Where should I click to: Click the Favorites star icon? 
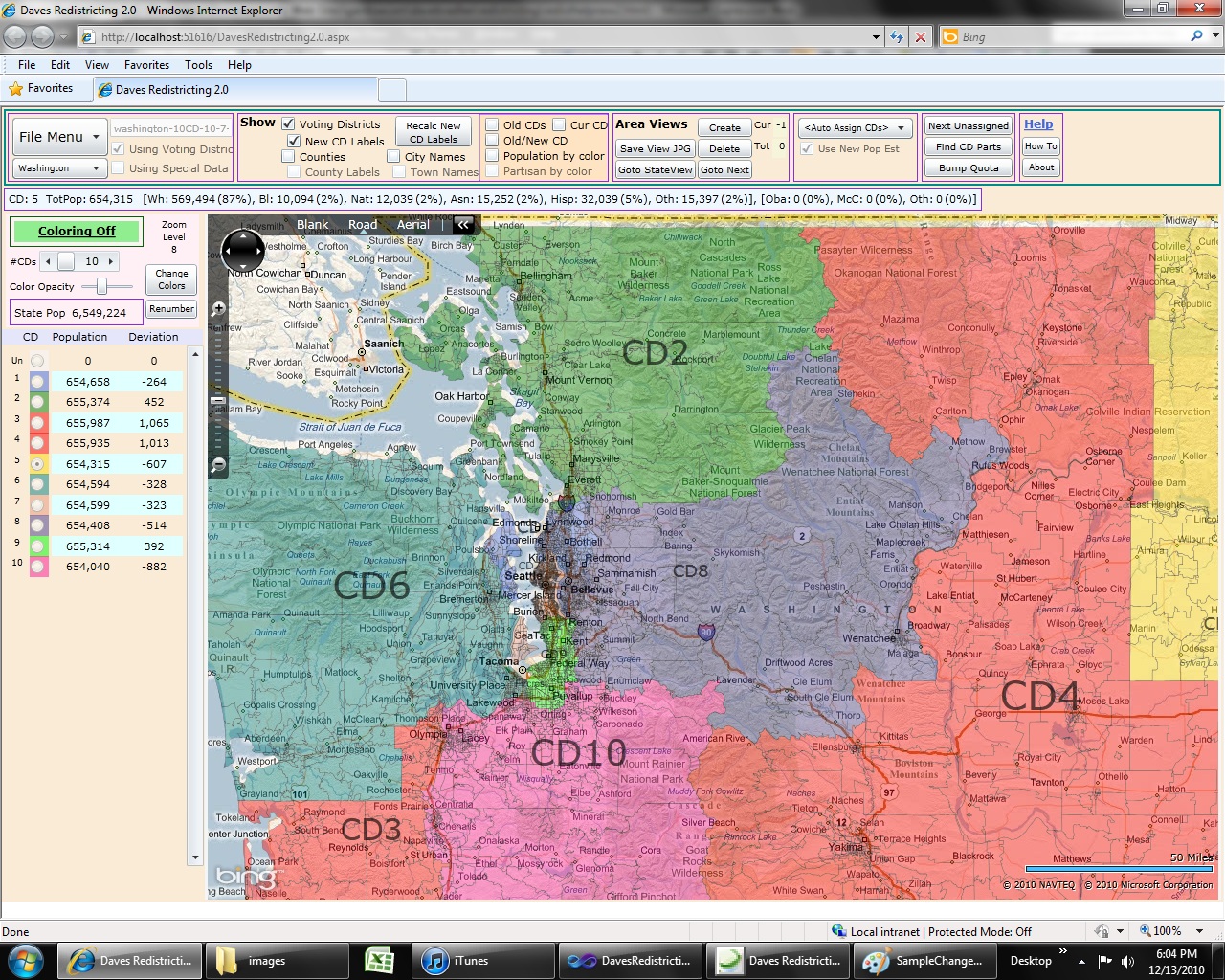pos(16,88)
